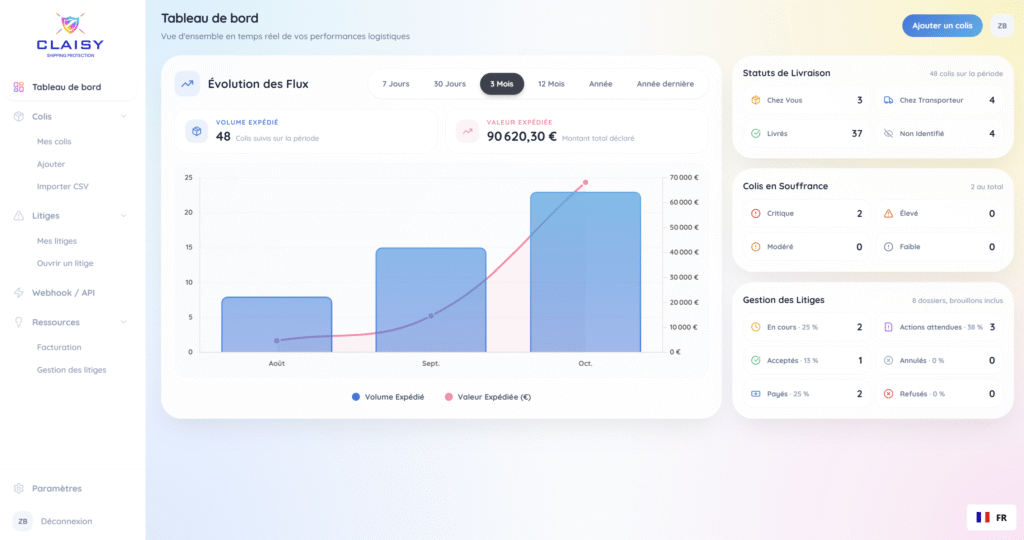
Task: Click the En cours clock icon
Action: pos(756,327)
